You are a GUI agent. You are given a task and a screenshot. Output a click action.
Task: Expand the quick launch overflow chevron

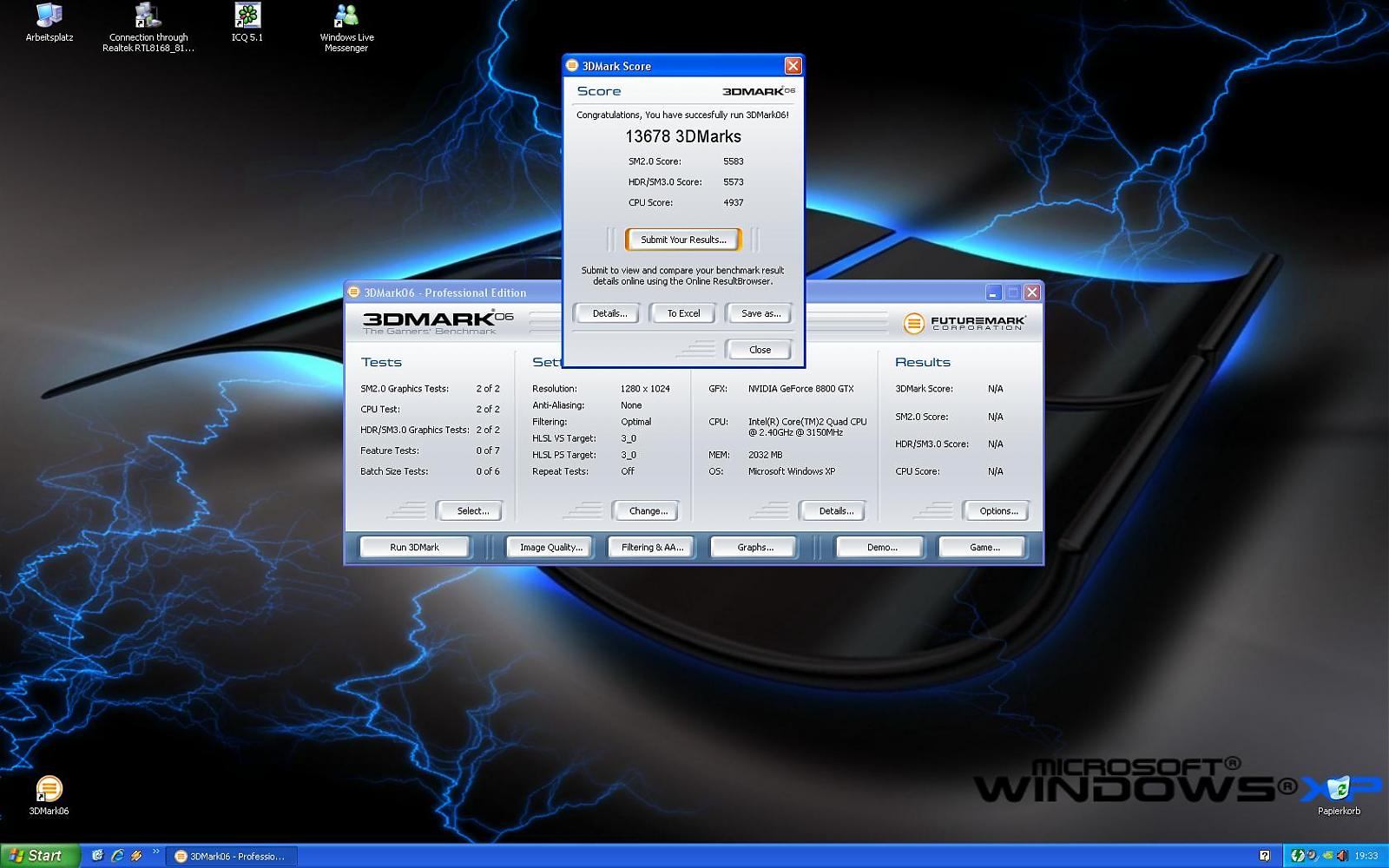155,852
